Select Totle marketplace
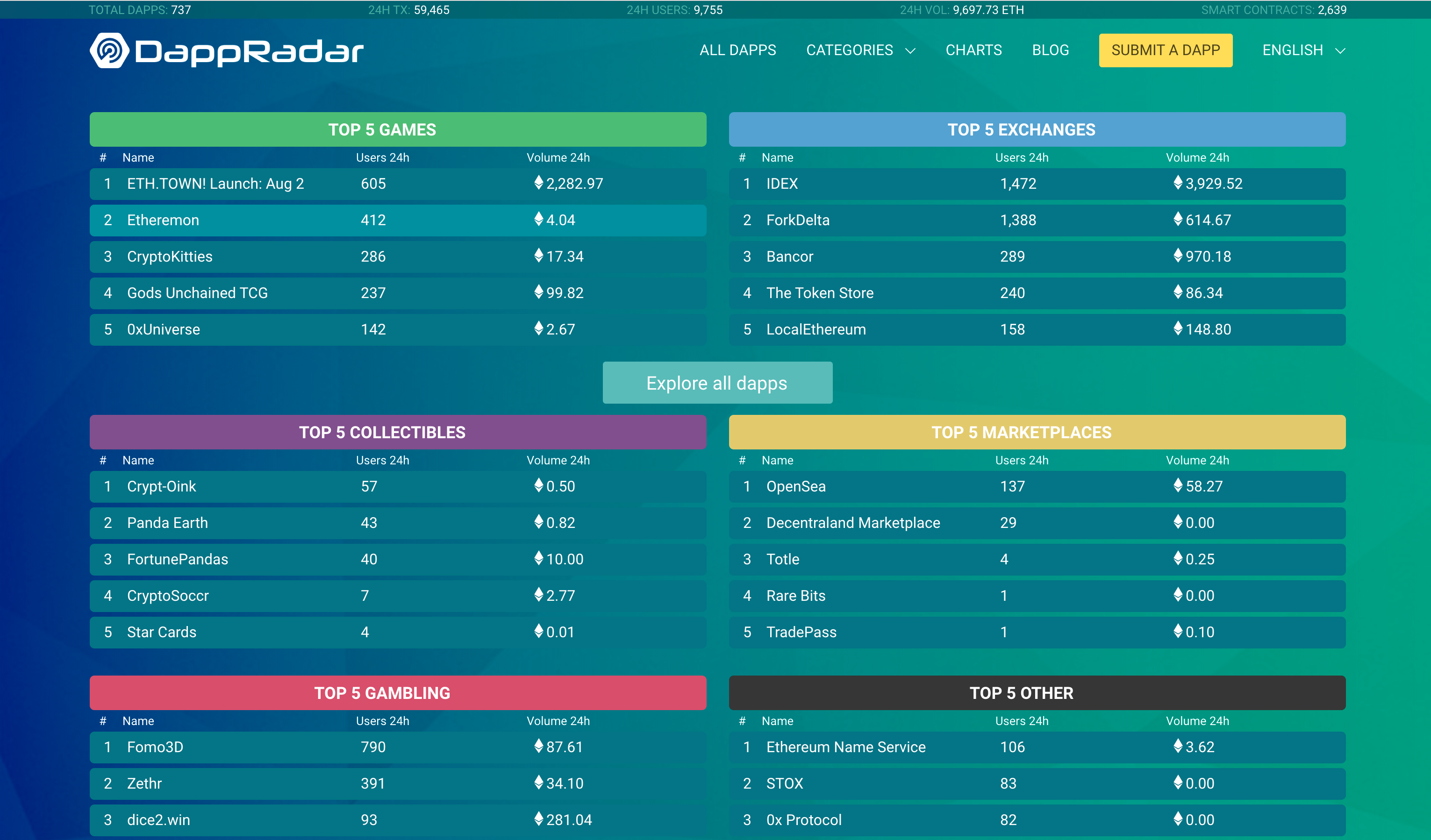 click(1037, 559)
